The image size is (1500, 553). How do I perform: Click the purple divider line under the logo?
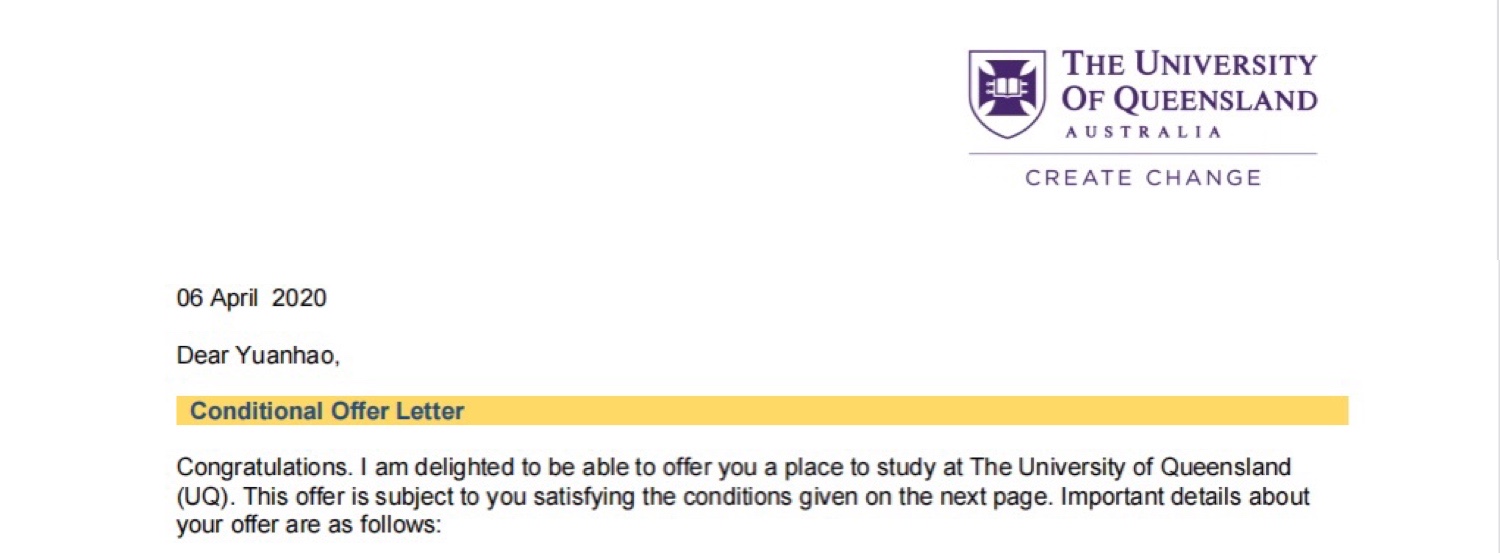pyautogui.click(x=1143, y=154)
